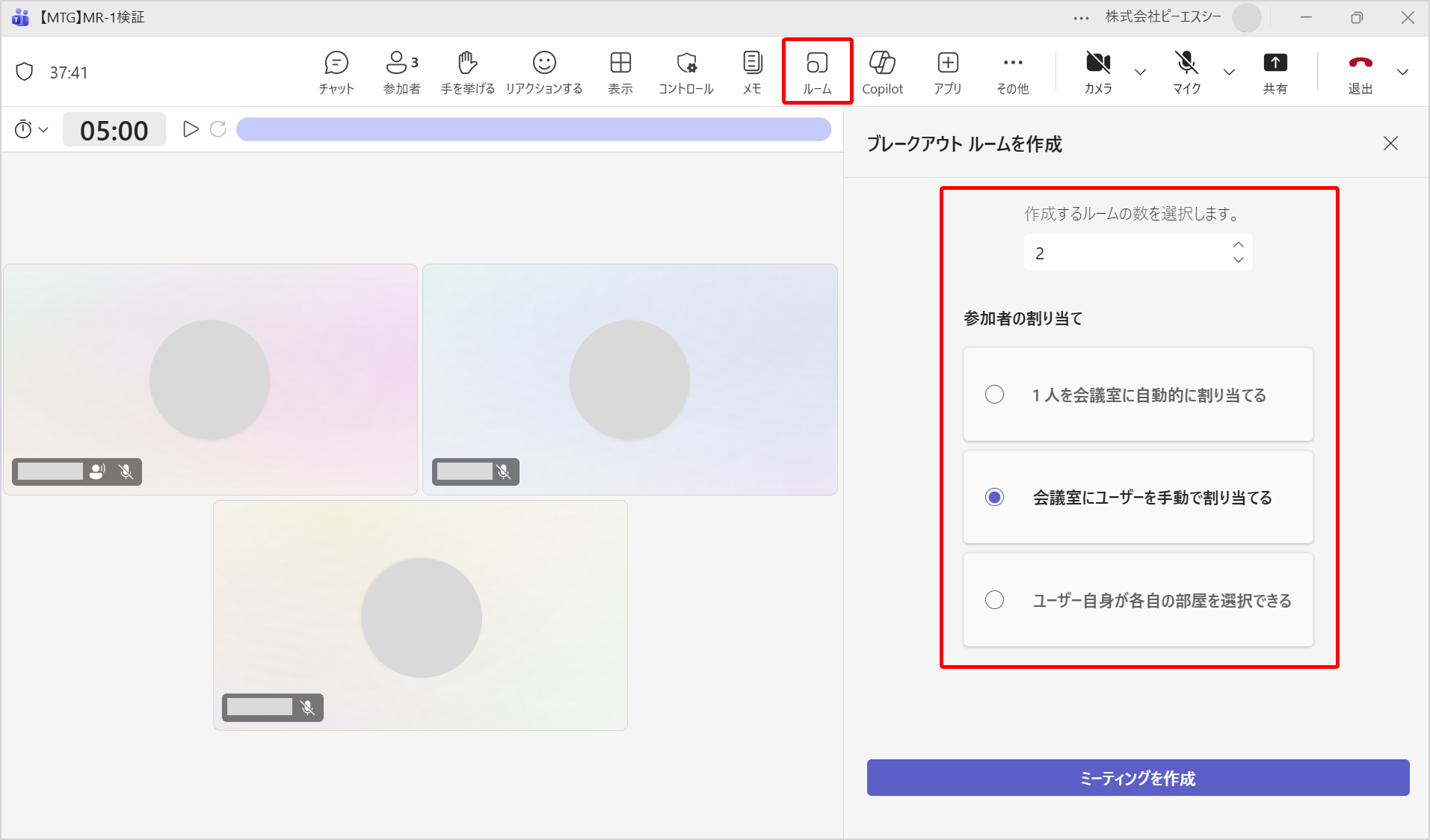This screenshot has width=1430, height=840.
Task: Raise hand with 手を挙げる icon
Action: click(x=467, y=72)
